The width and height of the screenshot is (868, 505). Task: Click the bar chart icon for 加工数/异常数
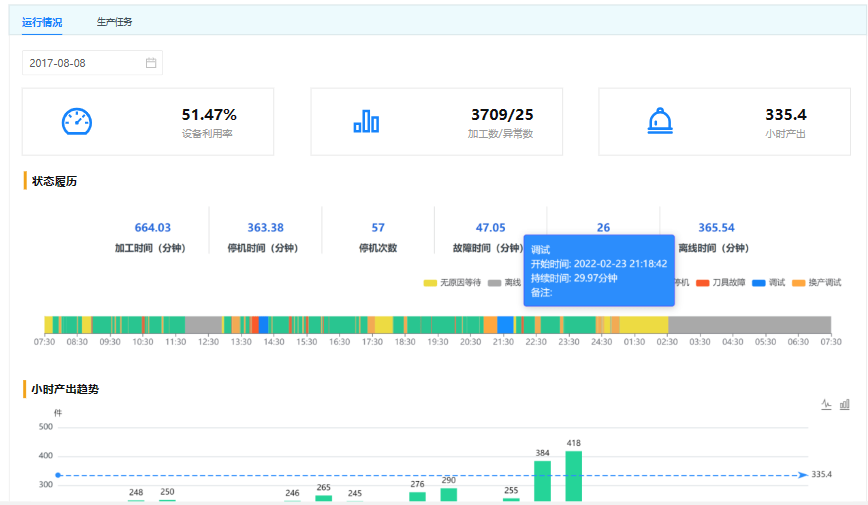coord(366,122)
